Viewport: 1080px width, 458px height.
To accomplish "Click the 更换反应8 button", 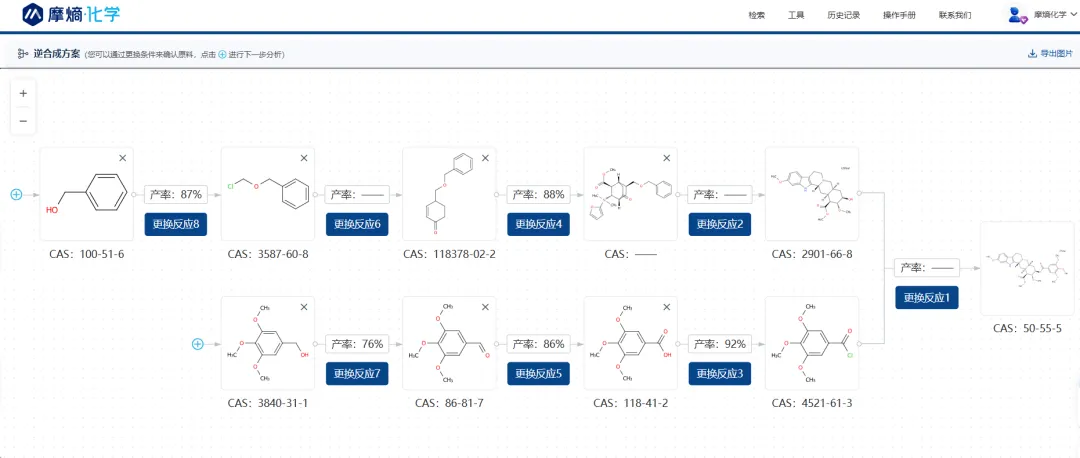I will pos(176,224).
